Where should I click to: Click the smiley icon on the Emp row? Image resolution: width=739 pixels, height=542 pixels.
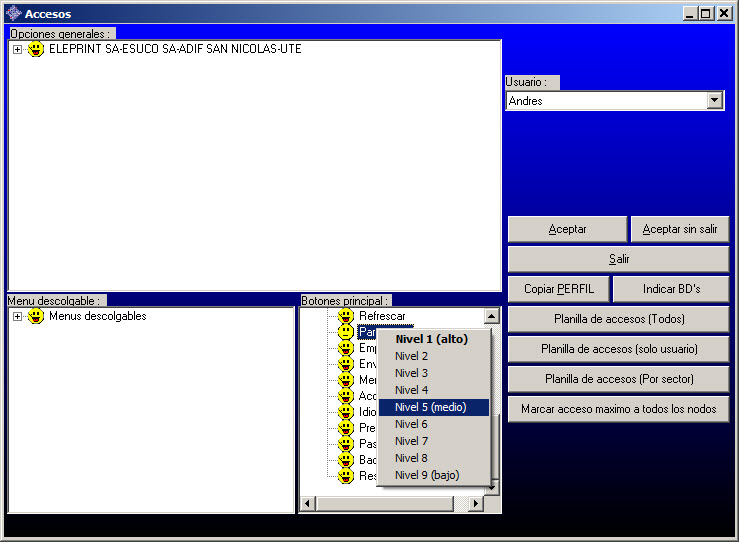pyautogui.click(x=346, y=348)
